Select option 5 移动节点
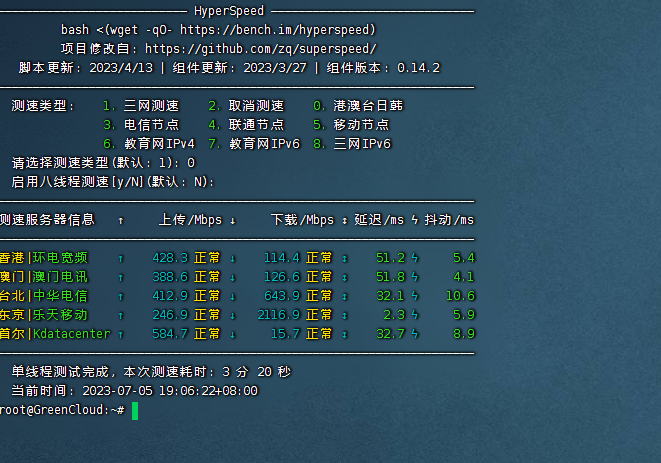661x463 pixels. pyautogui.click(x=351, y=125)
